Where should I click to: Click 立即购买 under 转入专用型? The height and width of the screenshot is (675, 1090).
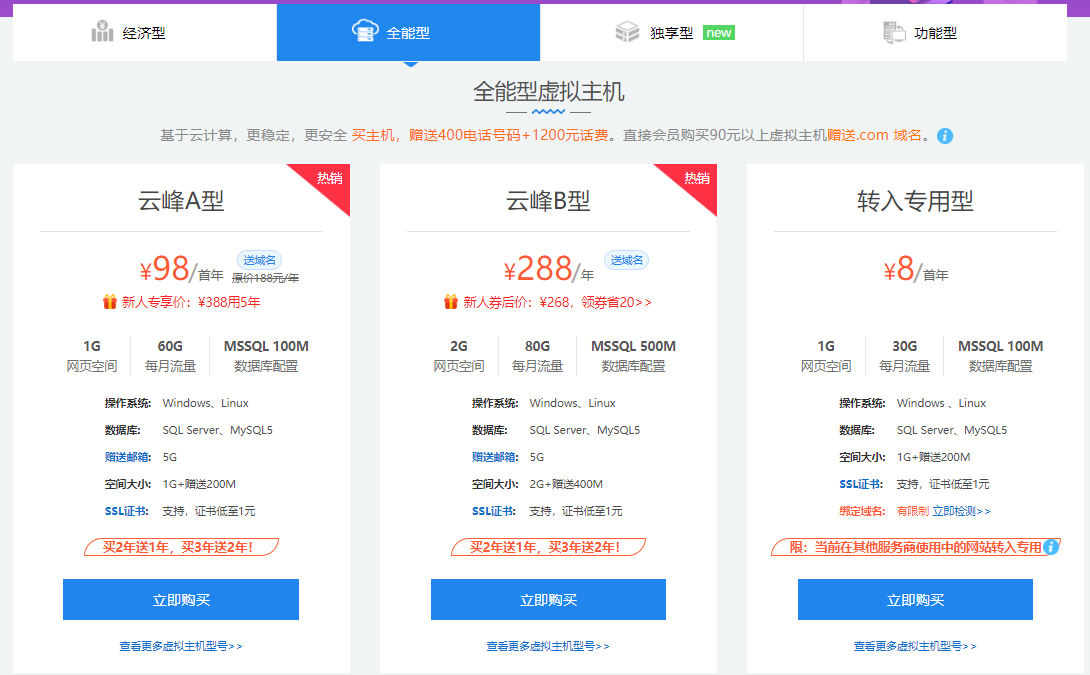pos(914,599)
